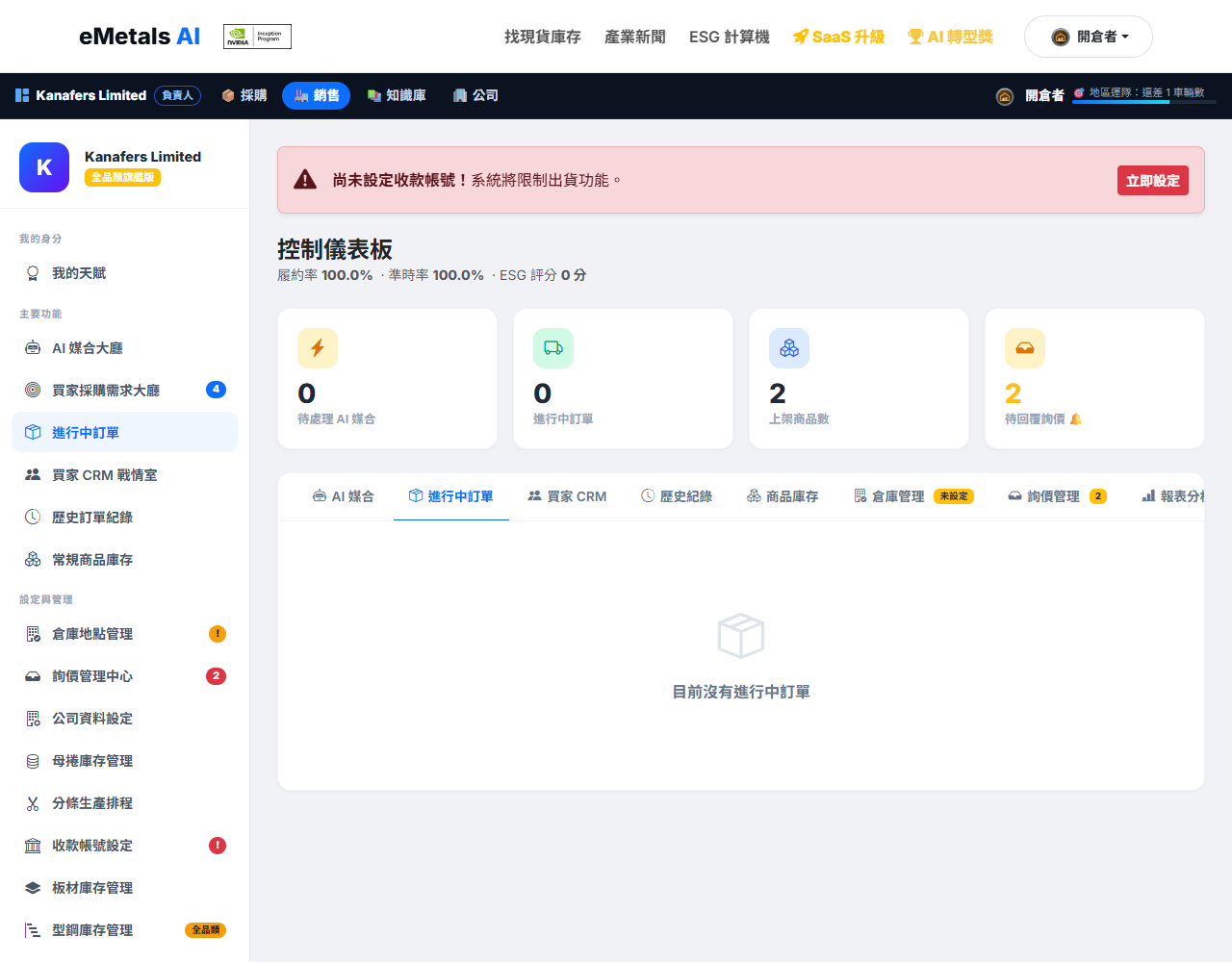Click the 控制儀表板 heading
This screenshot has width=1232, height=962.
tap(335, 249)
